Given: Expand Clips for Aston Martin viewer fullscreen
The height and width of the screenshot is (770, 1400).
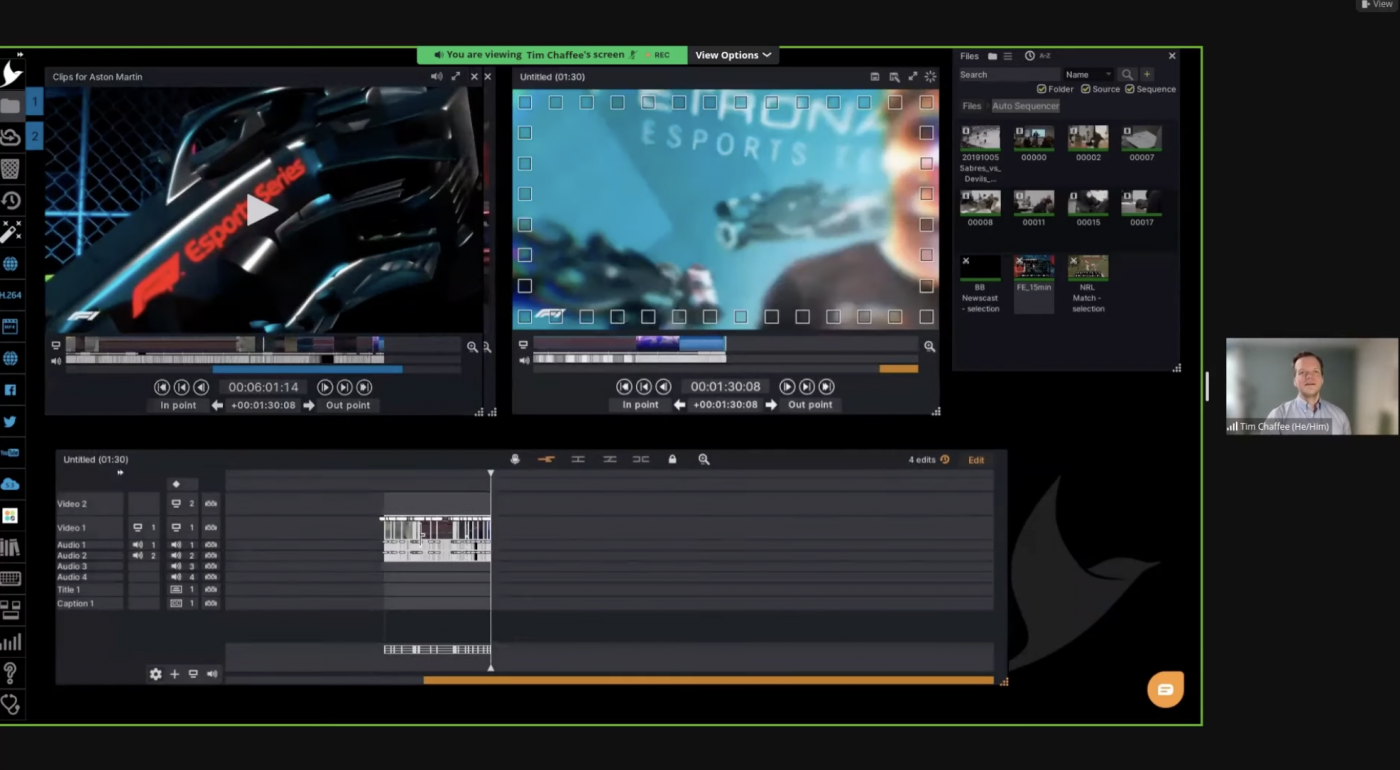Looking at the screenshot, I should pos(456,76).
